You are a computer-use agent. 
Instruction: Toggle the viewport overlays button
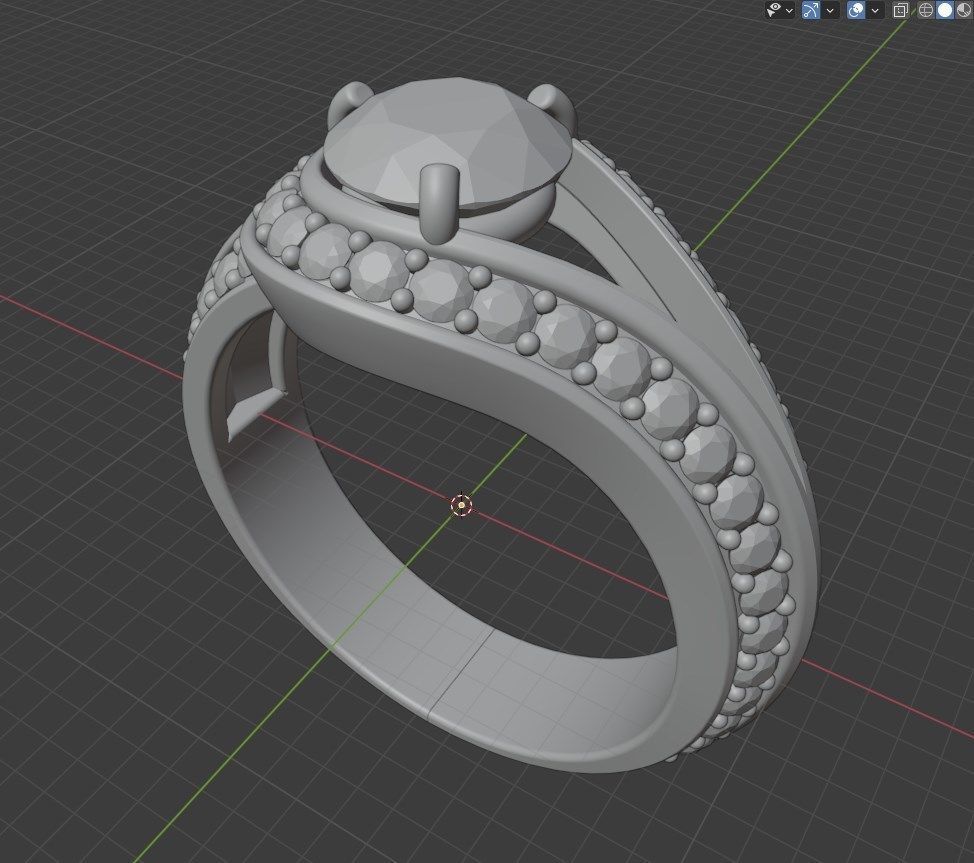[x=856, y=10]
